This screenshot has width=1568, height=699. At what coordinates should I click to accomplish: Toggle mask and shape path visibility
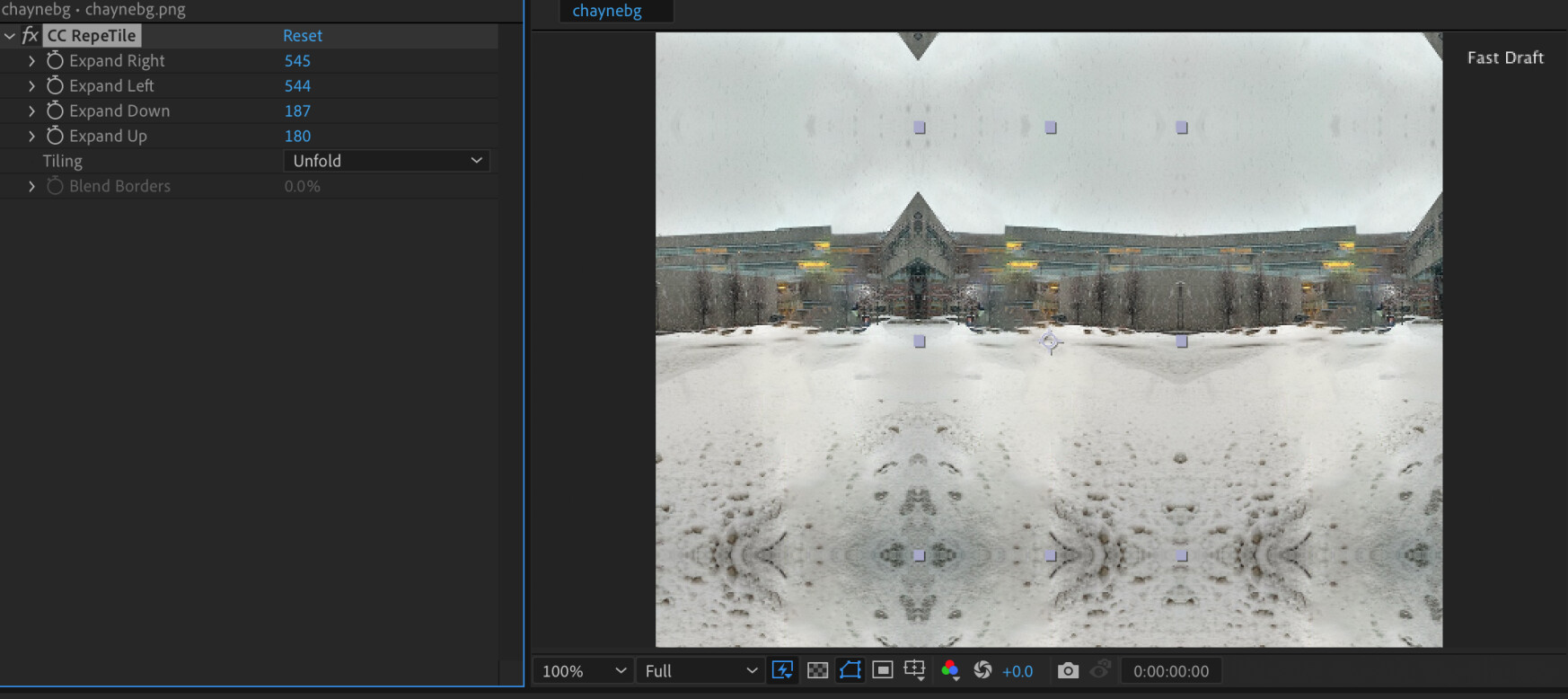850,670
